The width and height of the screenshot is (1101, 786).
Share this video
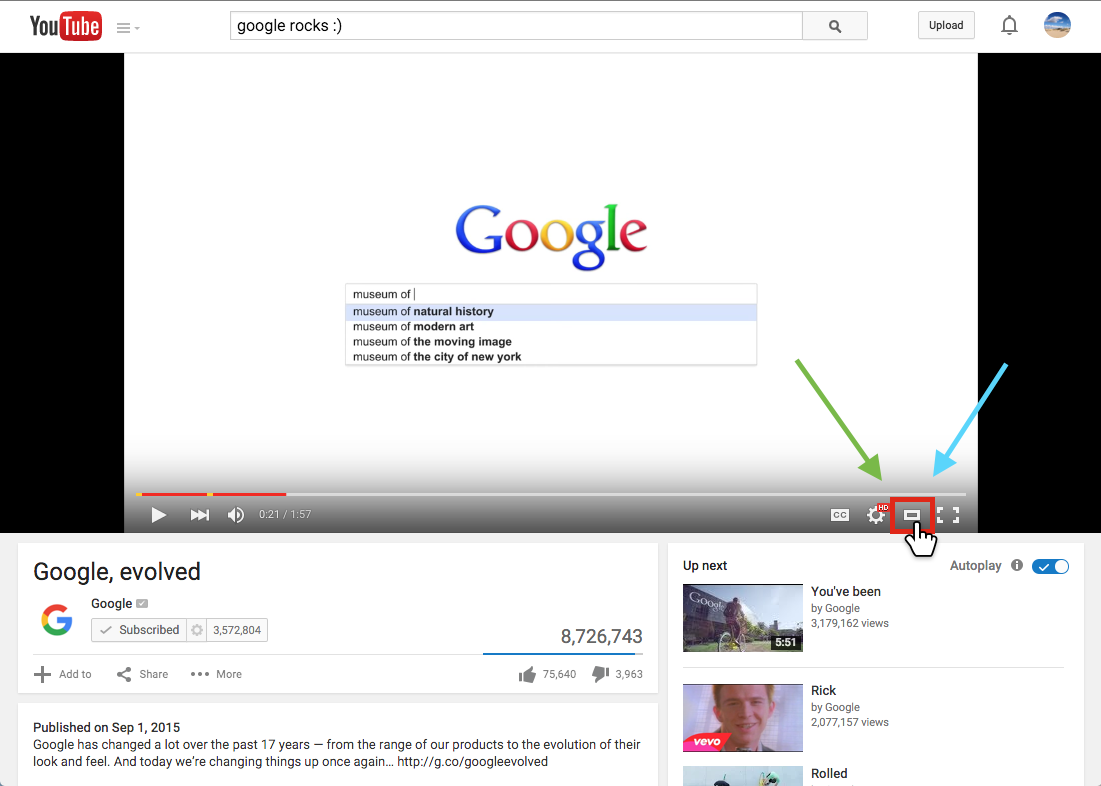143,674
